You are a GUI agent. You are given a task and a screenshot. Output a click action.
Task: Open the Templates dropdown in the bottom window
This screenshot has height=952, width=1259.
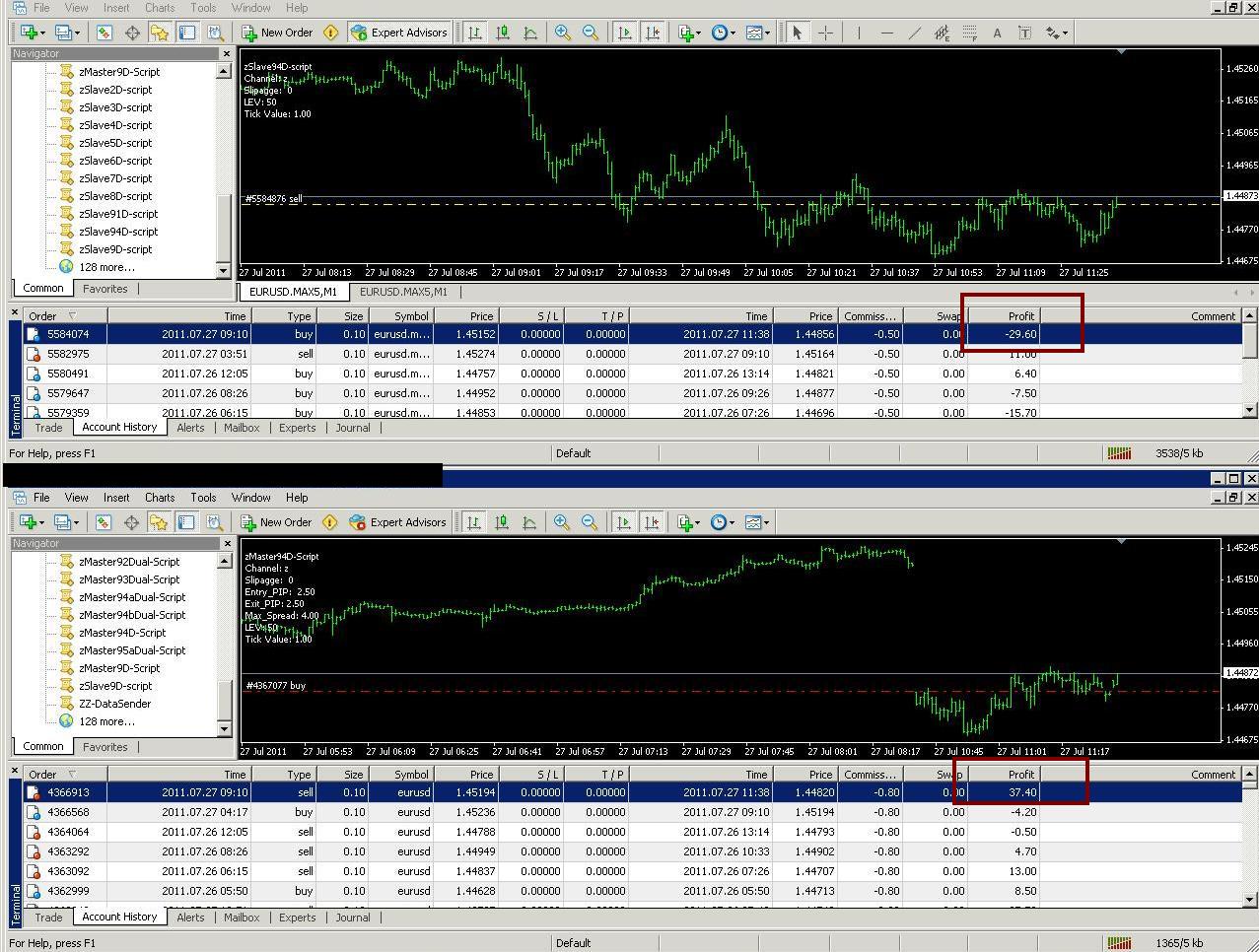pyautogui.click(x=757, y=522)
